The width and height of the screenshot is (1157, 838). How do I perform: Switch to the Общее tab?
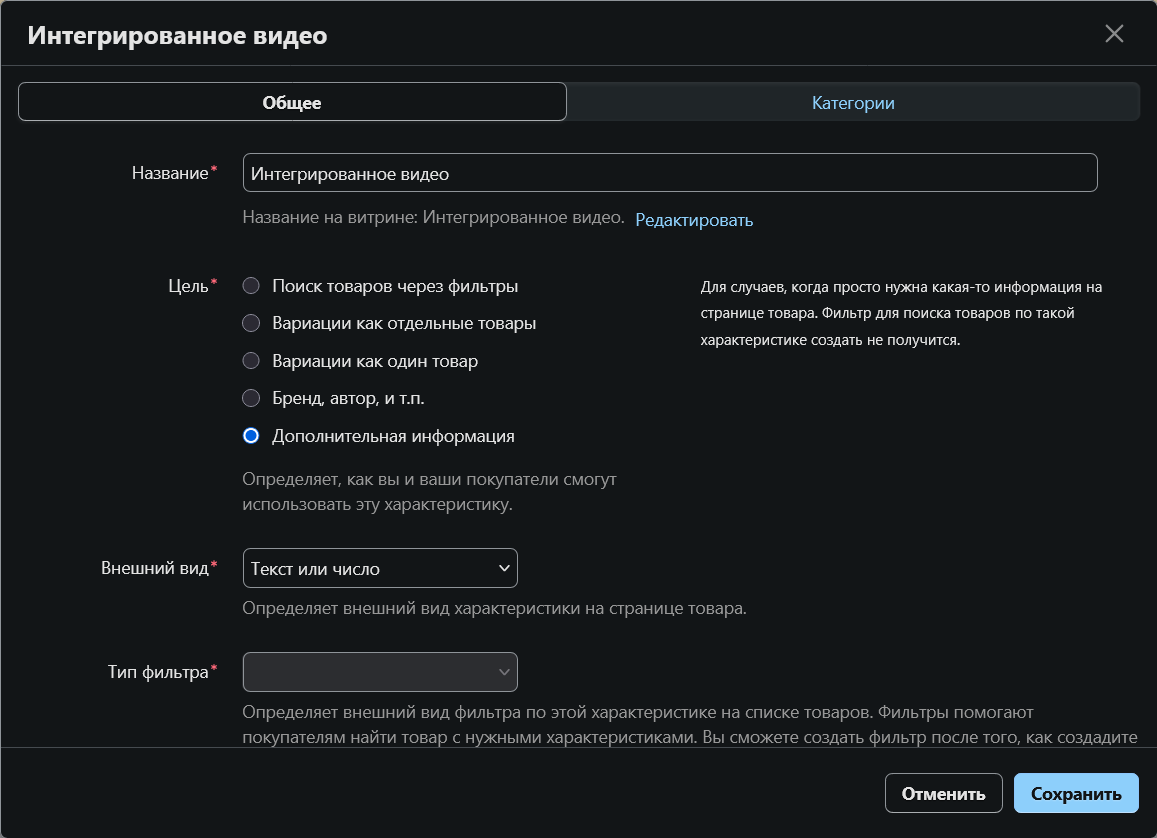point(292,102)
